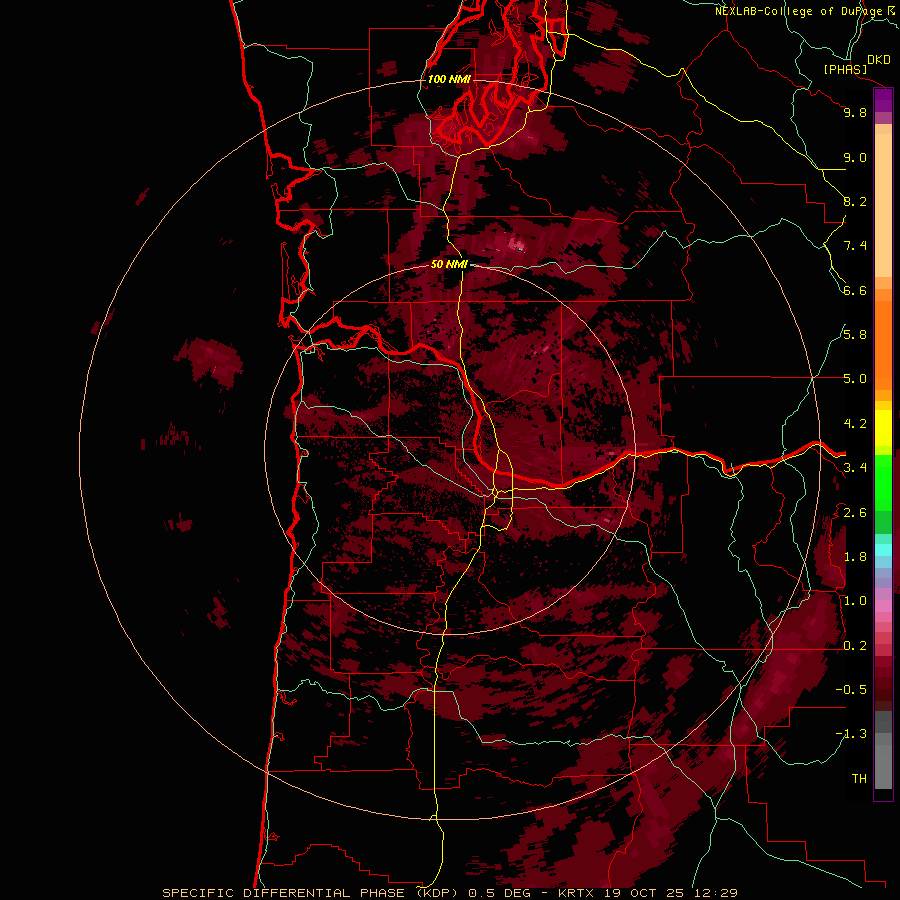Screen dimensions: 900x900
Task: Click the 100 NMI range ring label
Action: coord(449,79)
